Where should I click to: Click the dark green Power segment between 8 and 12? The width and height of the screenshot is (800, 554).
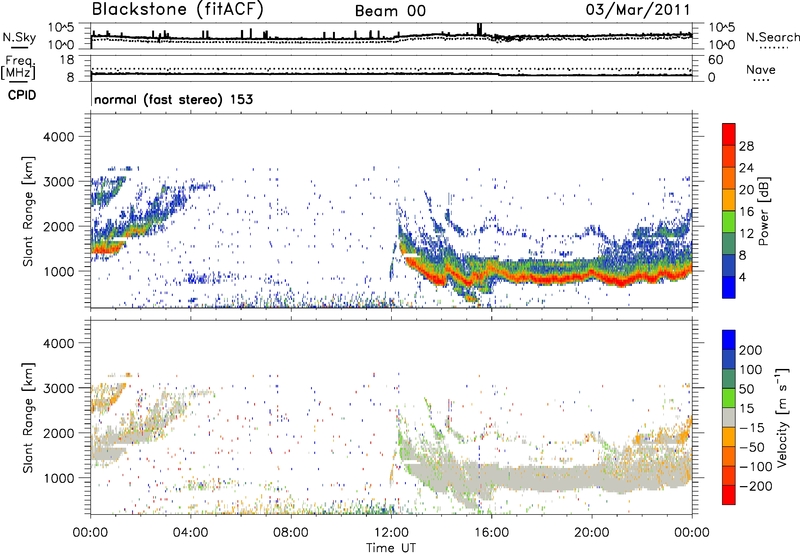(729, 244)
